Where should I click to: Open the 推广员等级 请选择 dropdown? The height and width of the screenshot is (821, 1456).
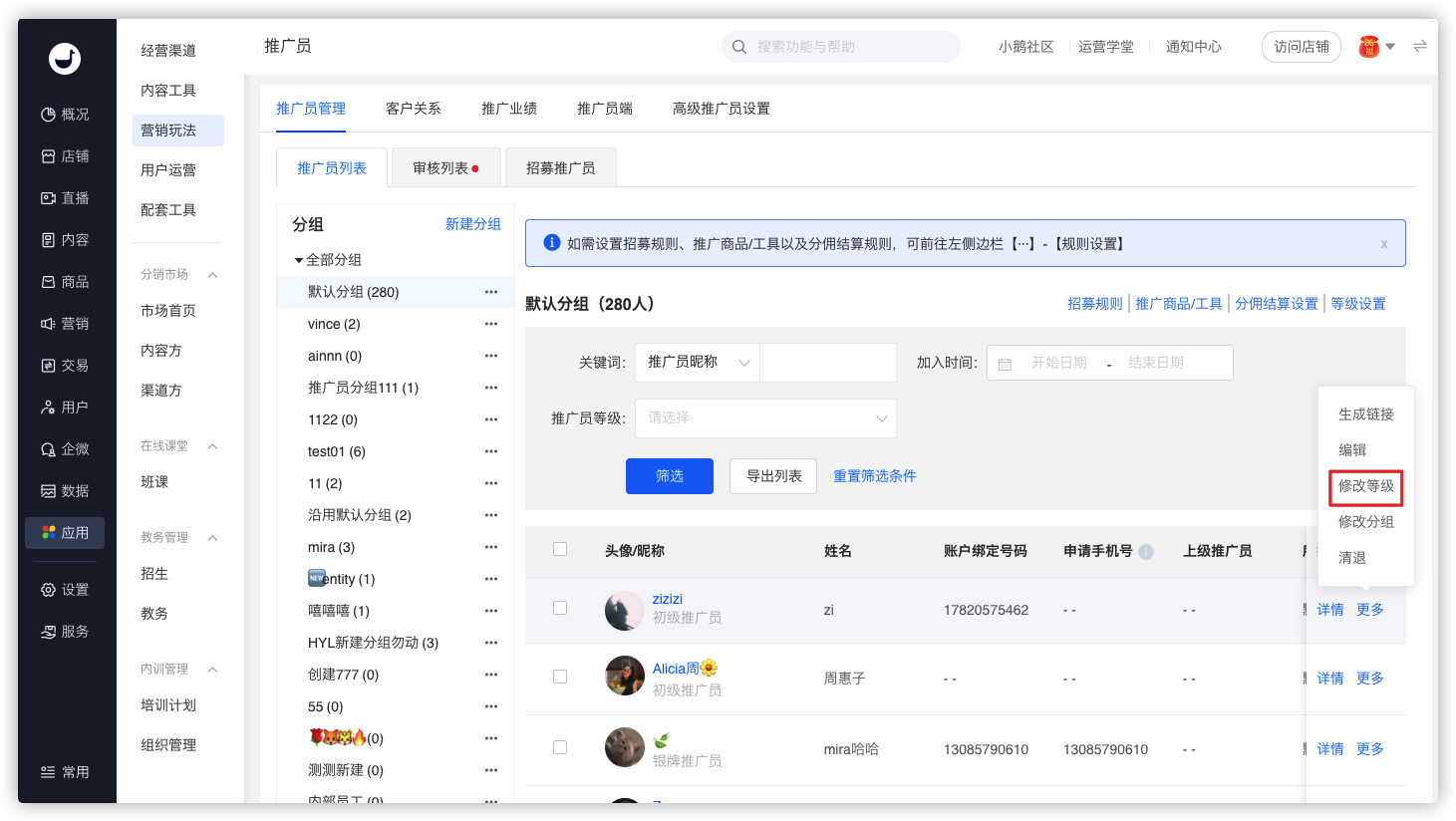(x=765, y=418)
